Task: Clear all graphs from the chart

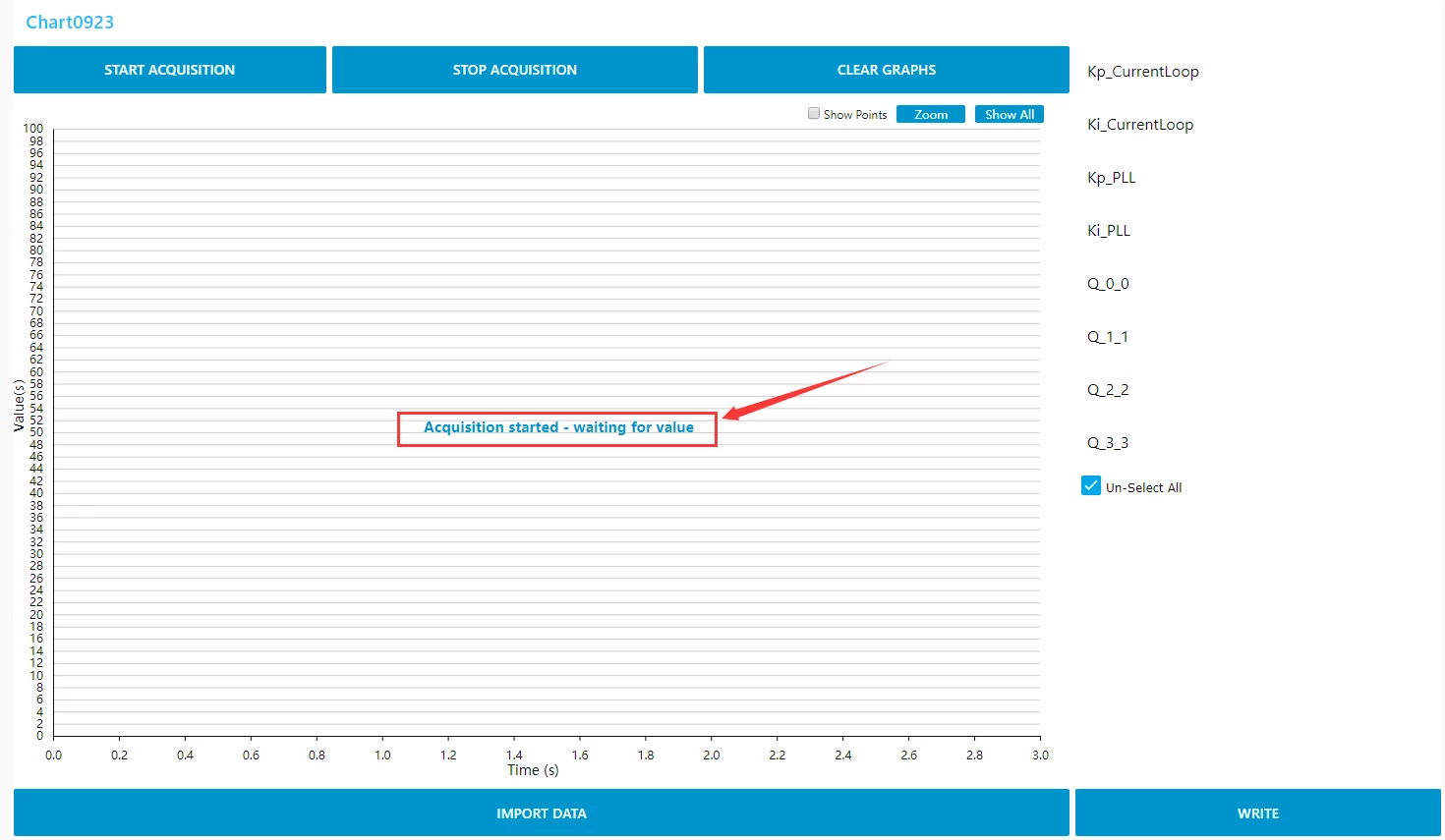Action: click(887, 70)
